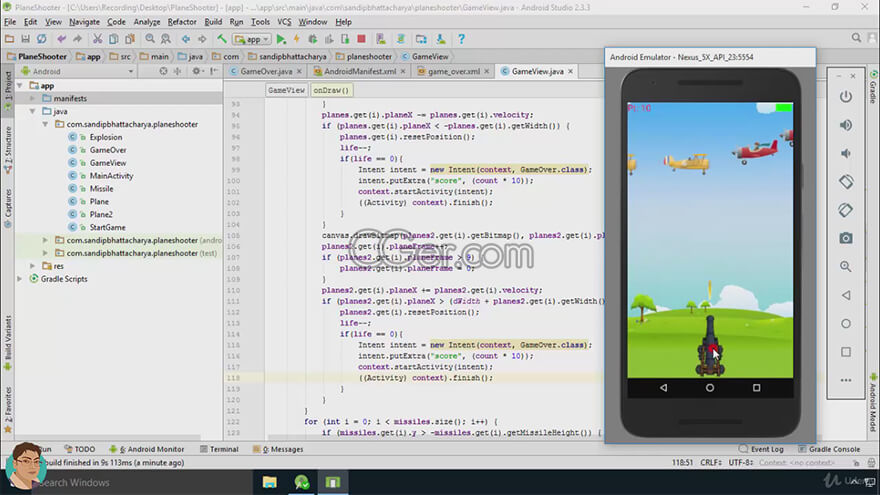The height and width of the screenshot is (495, 880).
Task: Open the Build menu
Action: coord(213,22)
